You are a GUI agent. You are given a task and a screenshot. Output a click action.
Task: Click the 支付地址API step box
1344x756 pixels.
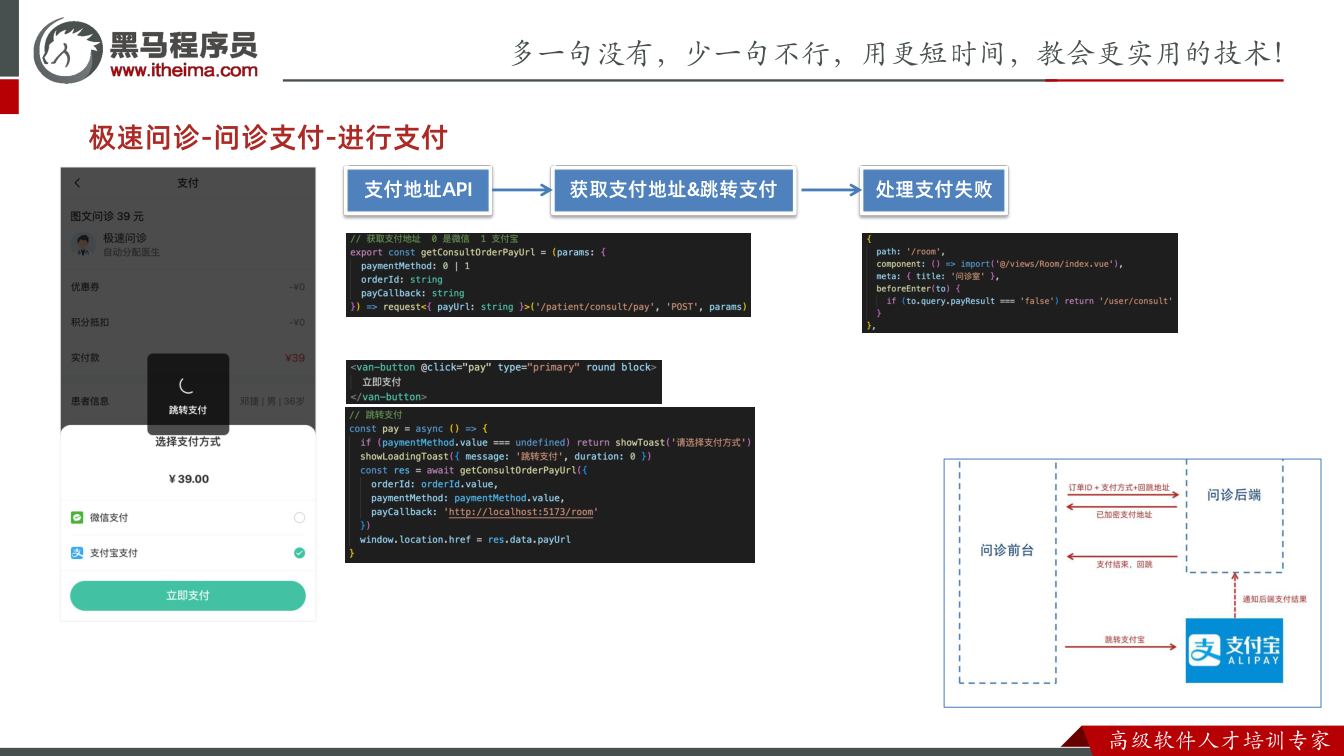[x=418, y=190]
